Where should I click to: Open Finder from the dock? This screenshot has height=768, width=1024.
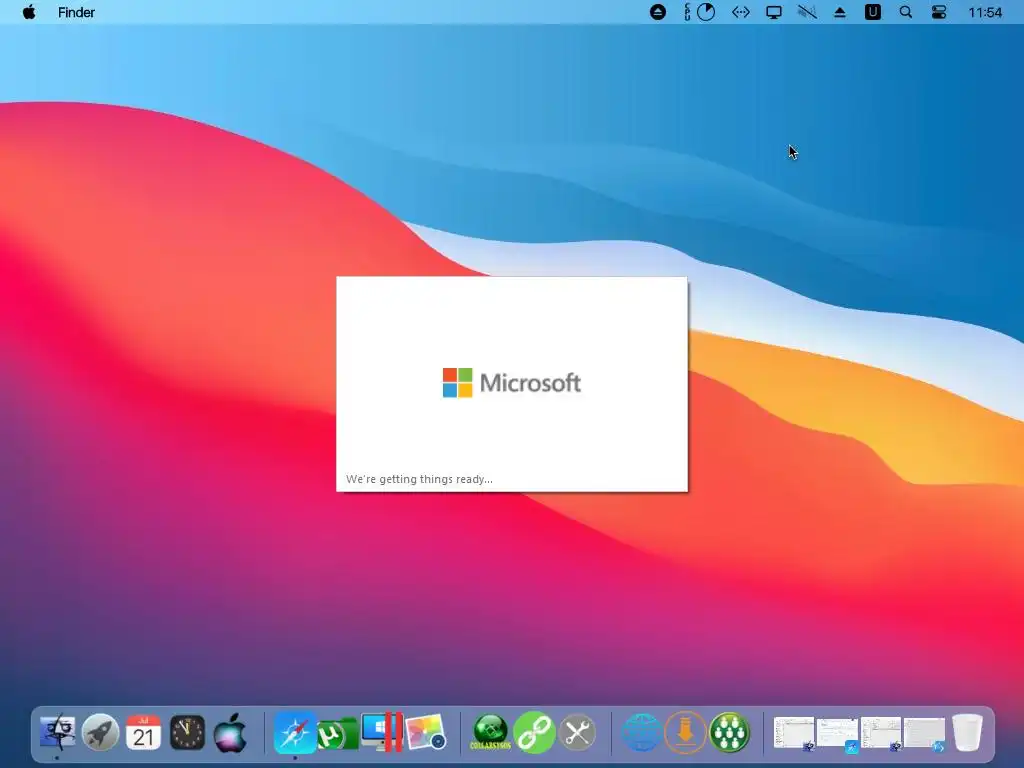[57, 732]
